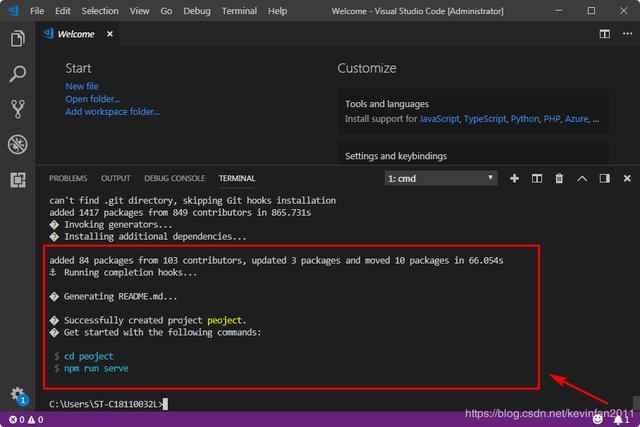Image resolution: width=640 pixels, height=427 pixels.
Task: Click the 'Open folder...' link
Action: (x=93, y=99)
